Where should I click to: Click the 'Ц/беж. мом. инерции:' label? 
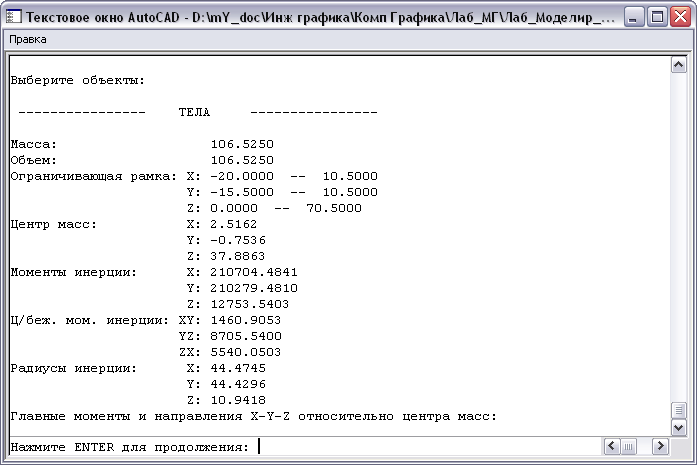(90, 321)
